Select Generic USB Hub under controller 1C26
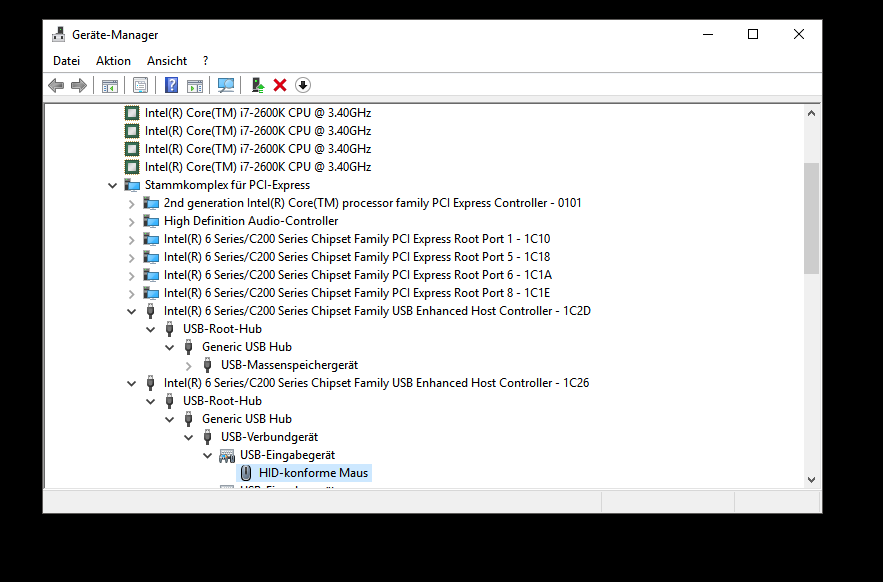 (x=247, y=419)
